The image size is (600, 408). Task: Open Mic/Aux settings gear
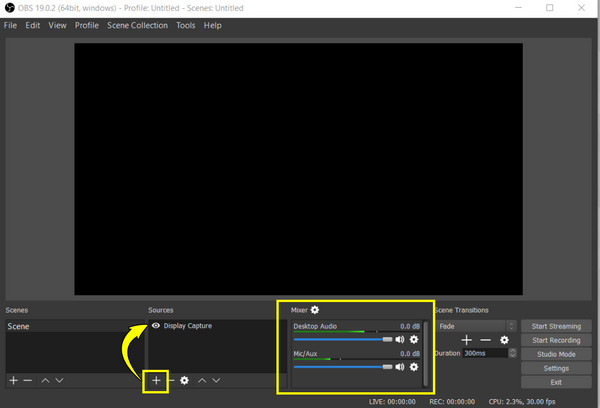coord(414,367)
